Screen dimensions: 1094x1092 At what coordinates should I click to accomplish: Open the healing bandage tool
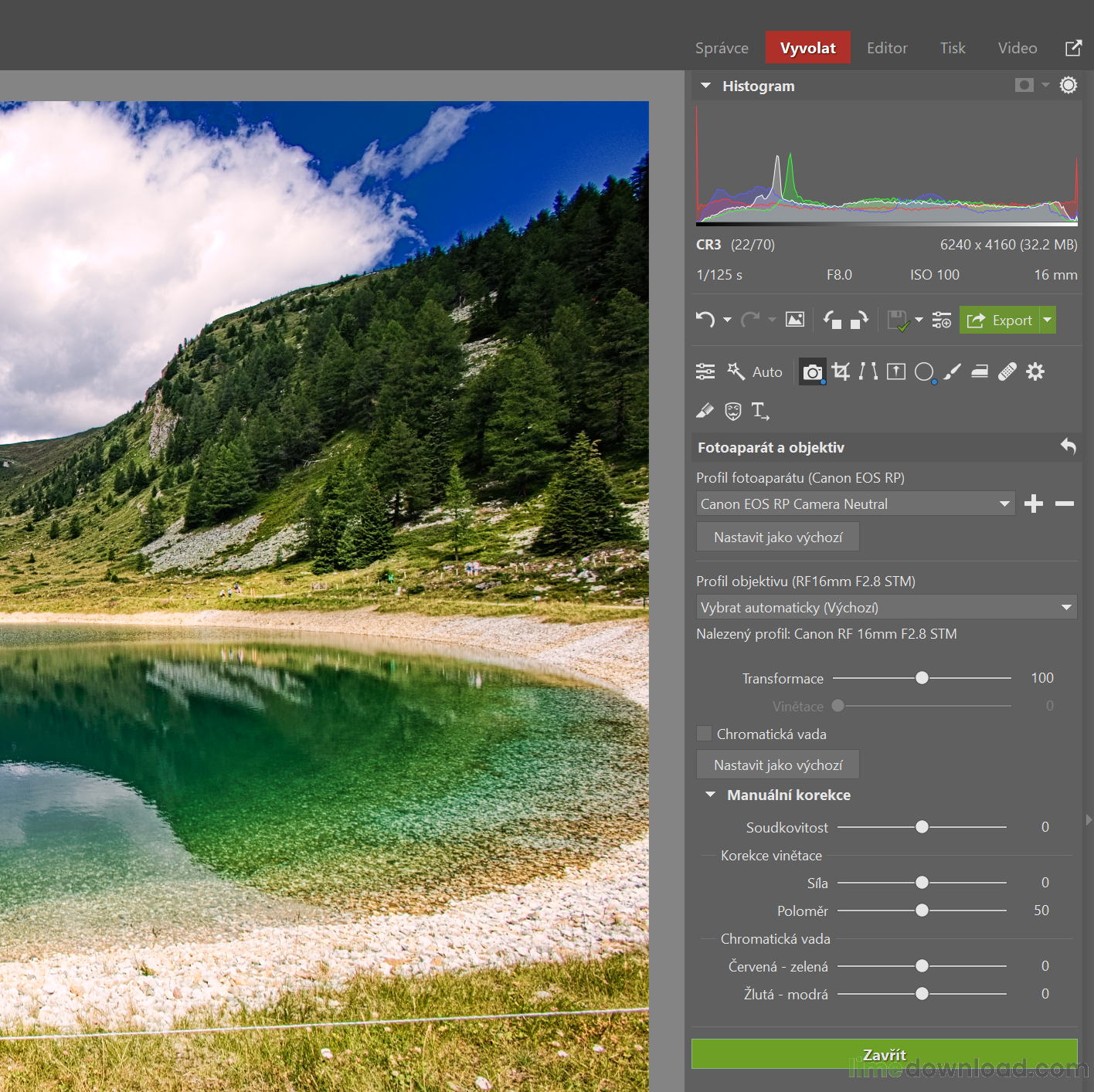[x=1007, y=372]
